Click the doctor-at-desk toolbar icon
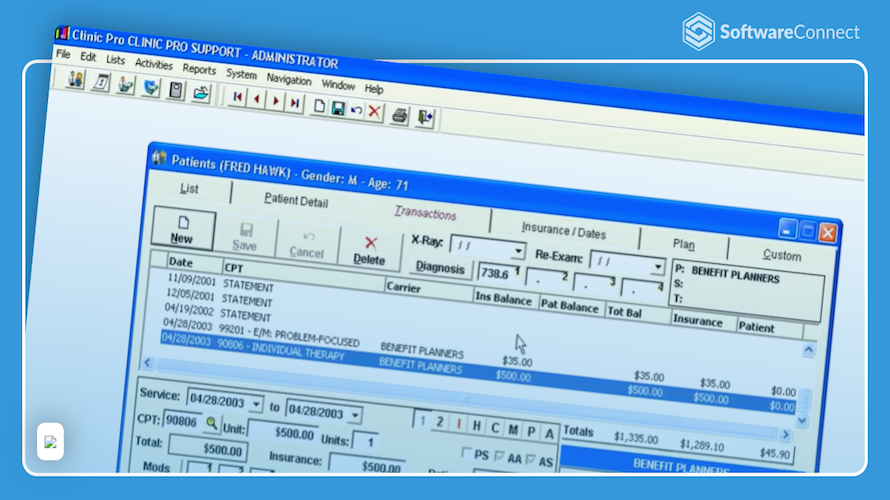 point(125,86)
